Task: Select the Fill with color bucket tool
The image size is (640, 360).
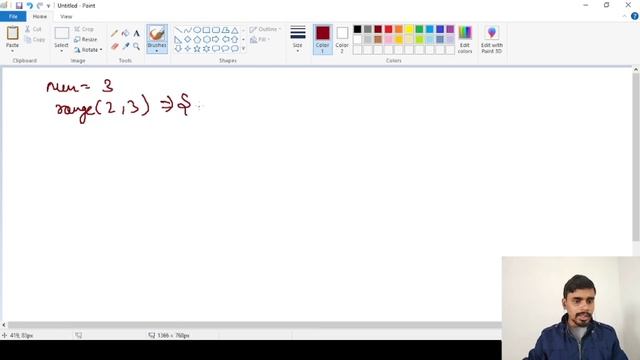Action: (125, 33)
